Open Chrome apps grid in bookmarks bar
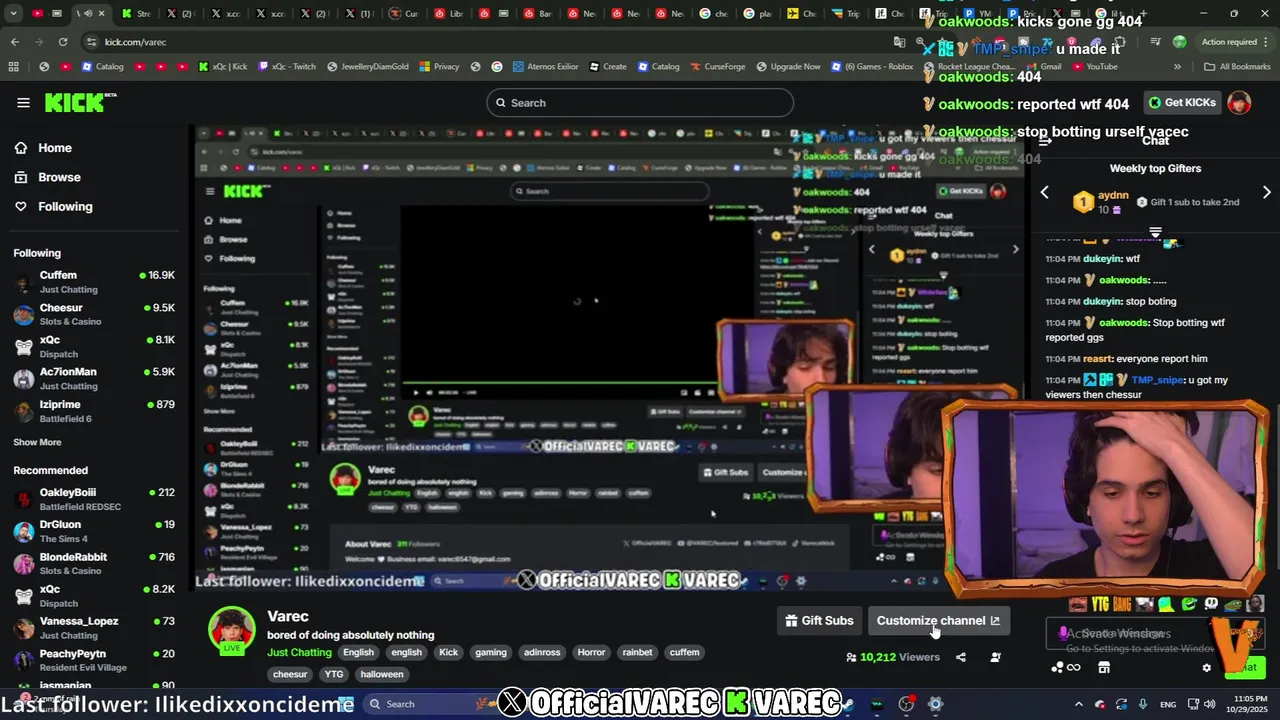 13,67
